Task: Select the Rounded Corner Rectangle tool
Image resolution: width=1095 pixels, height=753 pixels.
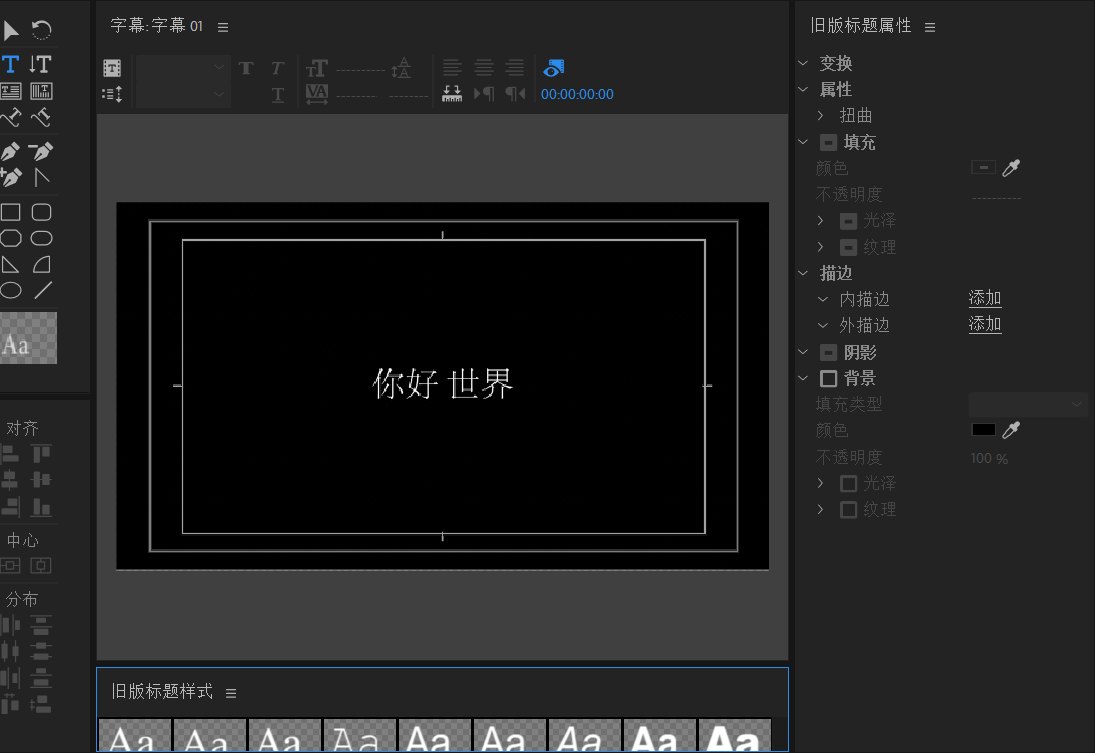Action: [42, 212]
